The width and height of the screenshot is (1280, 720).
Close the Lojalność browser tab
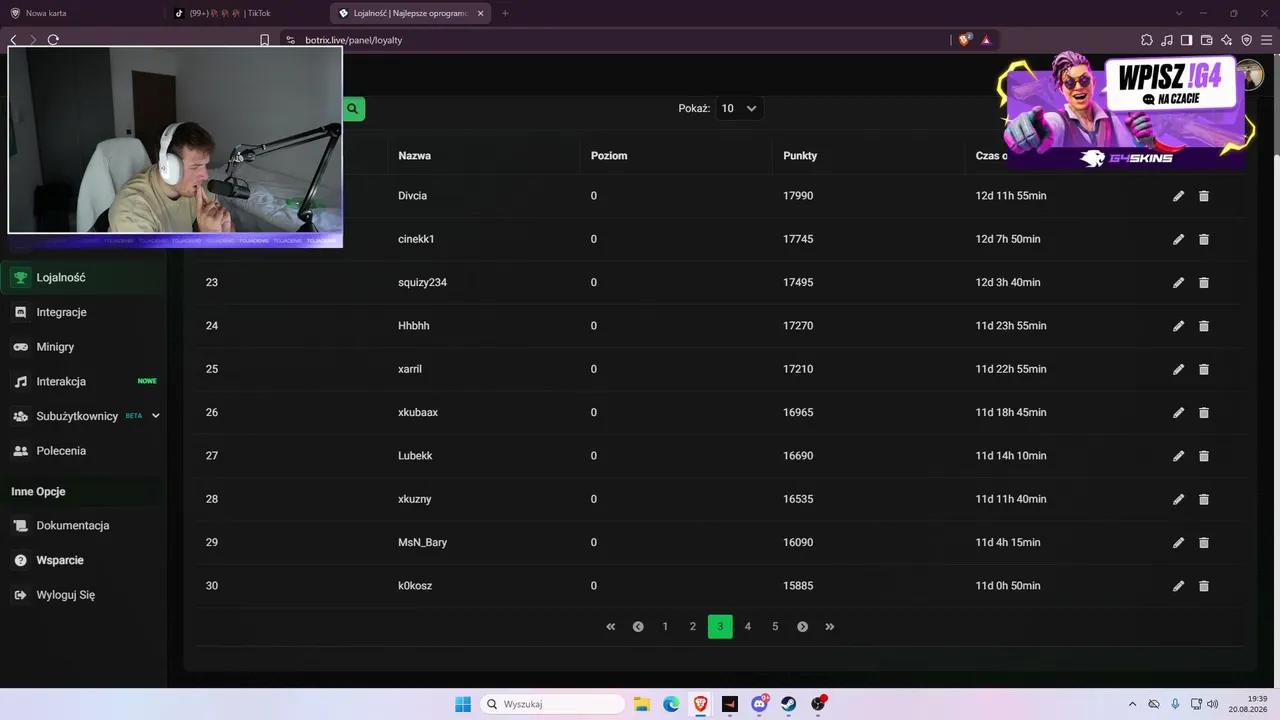(480, 13)
